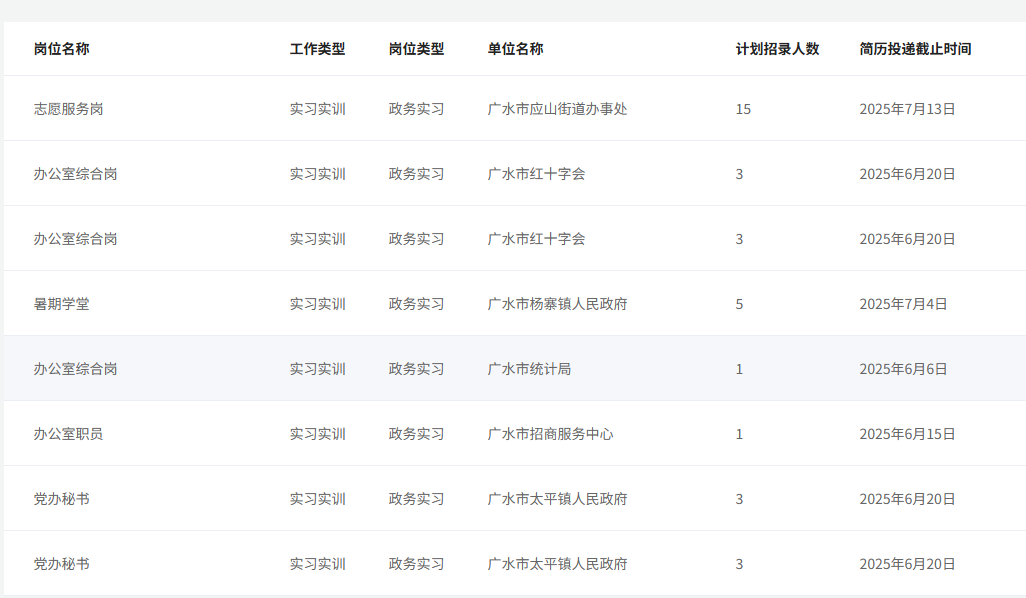Click the 简历投递截止时间 column header
Viewport: 1026px width, 598px height.
tap(915, 48)
